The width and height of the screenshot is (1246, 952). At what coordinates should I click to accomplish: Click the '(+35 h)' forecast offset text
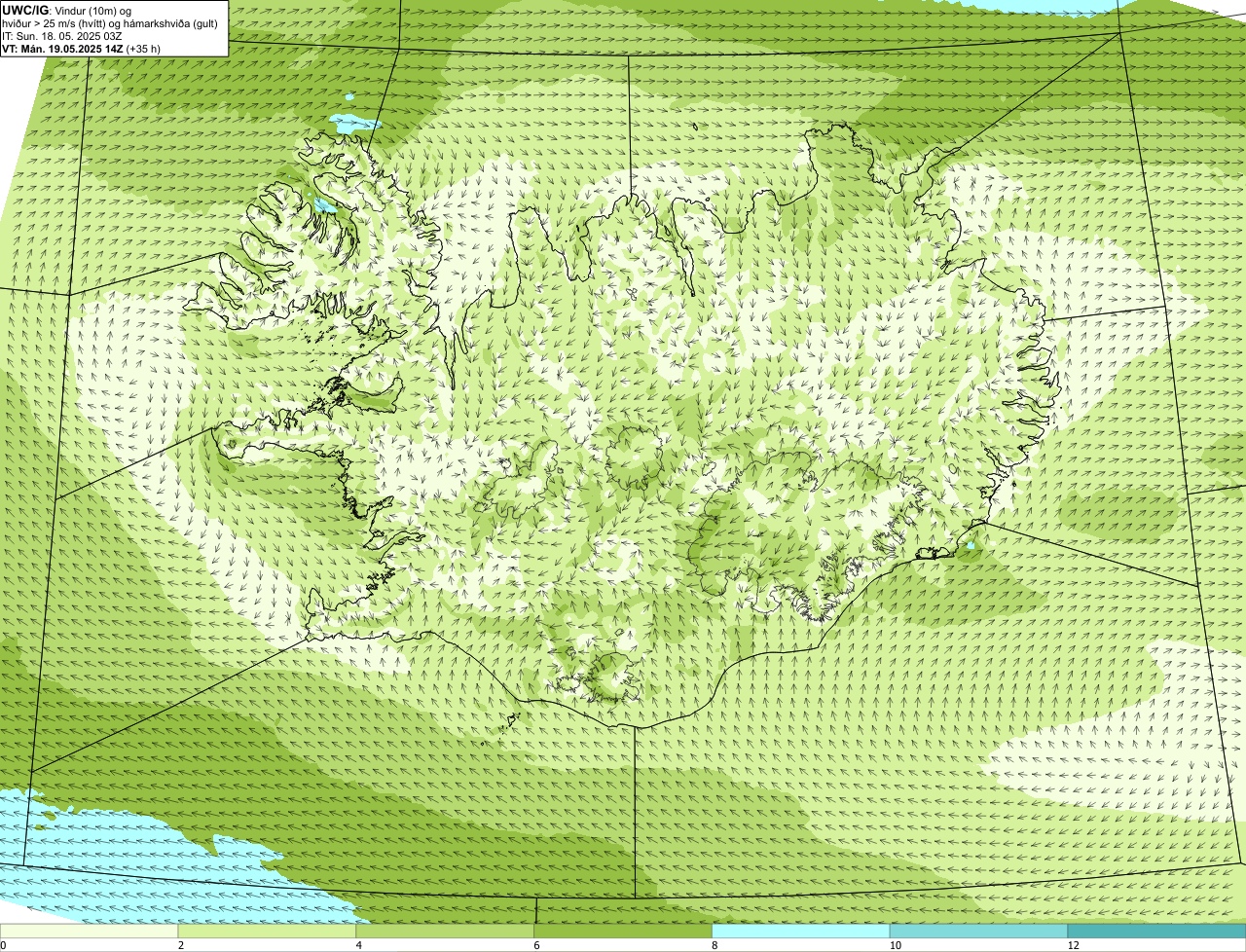[143, 48]
